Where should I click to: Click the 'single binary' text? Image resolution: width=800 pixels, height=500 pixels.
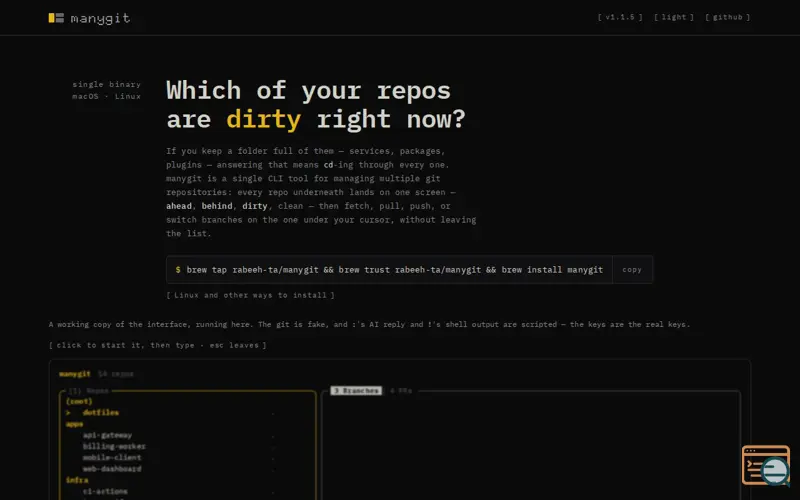coord(107,84)
